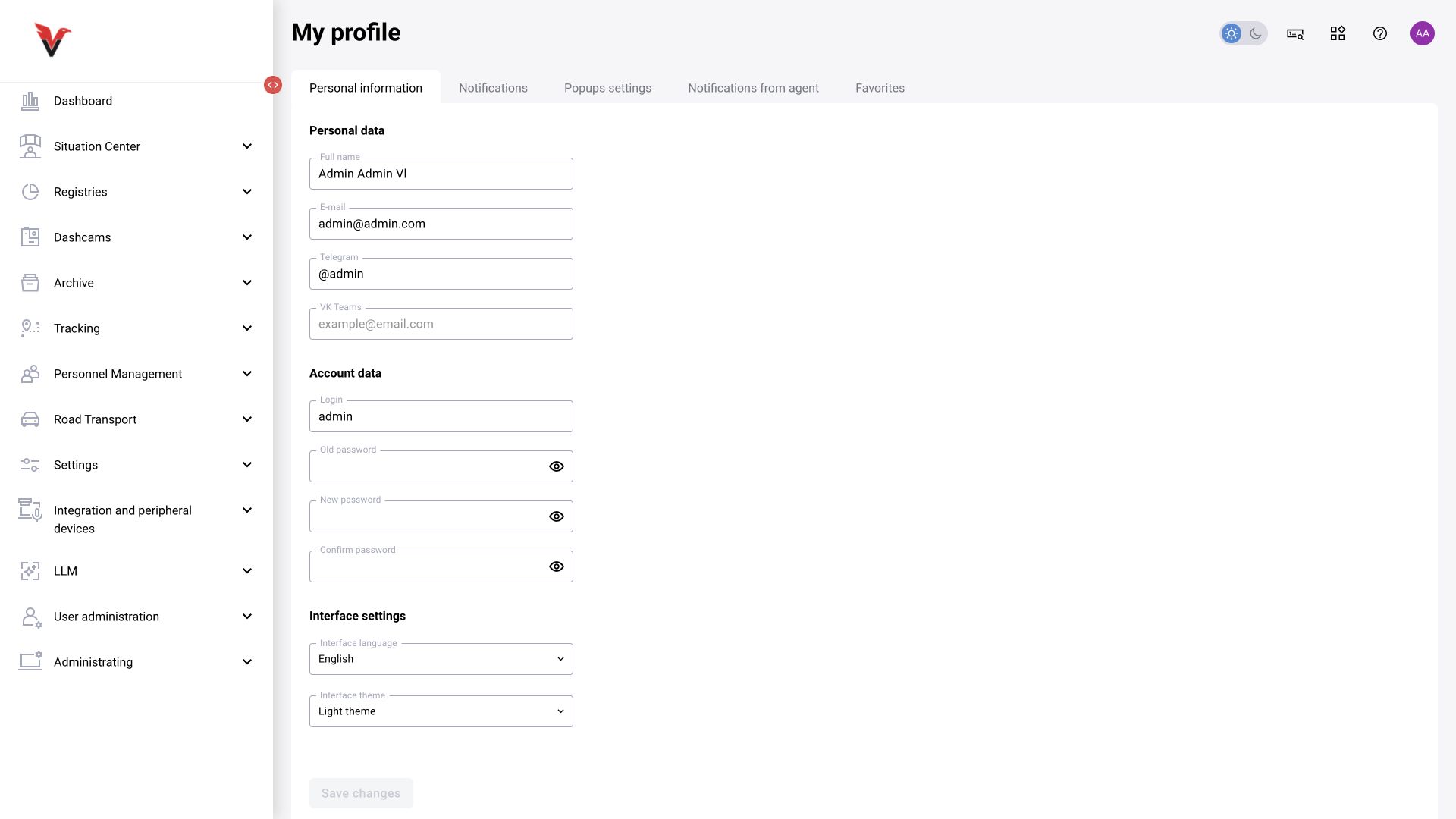Click the Login input field

(441, 416)
